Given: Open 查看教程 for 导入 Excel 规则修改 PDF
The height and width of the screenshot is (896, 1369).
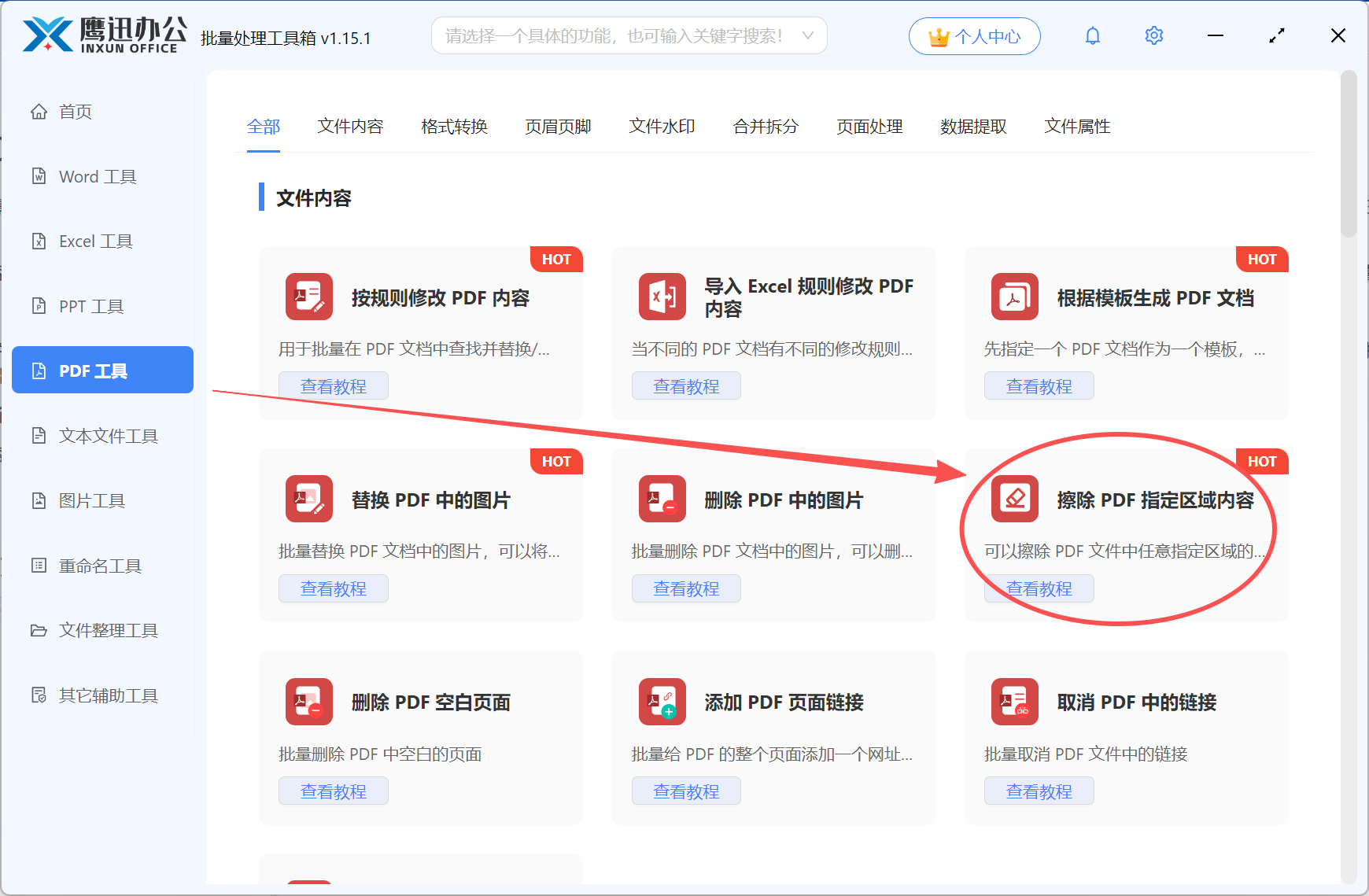Looking at the screenshot, I should (x=686, y=386).
